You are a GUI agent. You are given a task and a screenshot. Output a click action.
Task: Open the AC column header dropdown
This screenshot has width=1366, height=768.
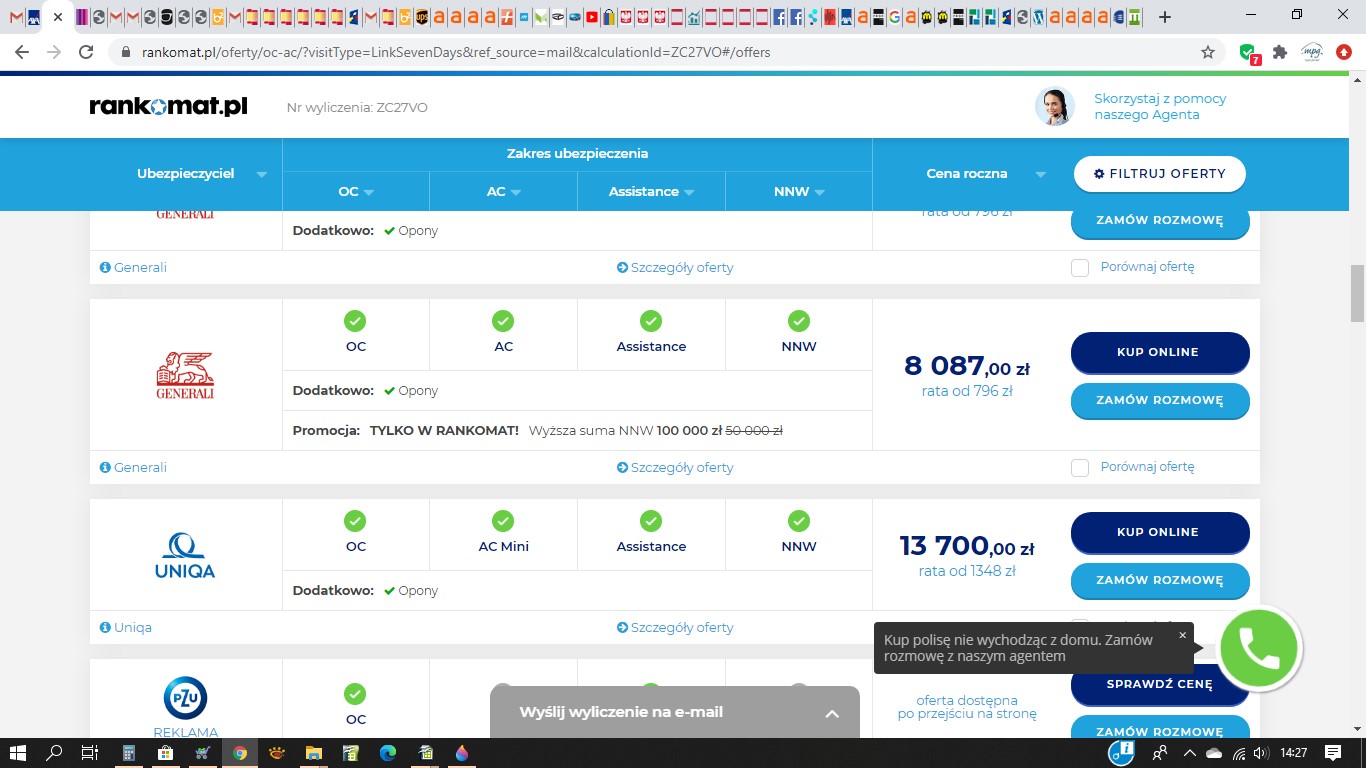tap(503, 191)
